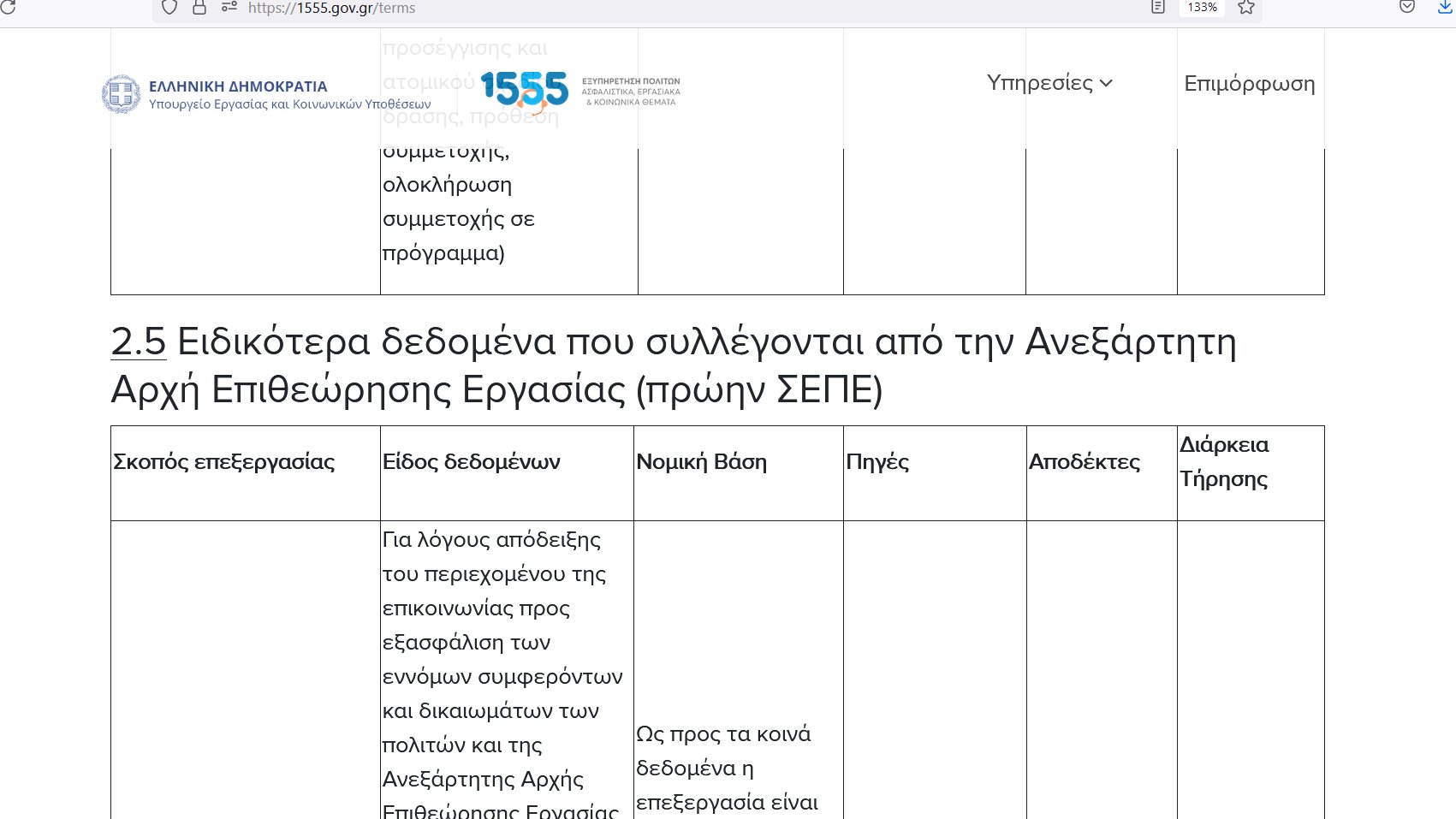
Task: Save page to Pocket icon
Action: (x=1407, y=8)
